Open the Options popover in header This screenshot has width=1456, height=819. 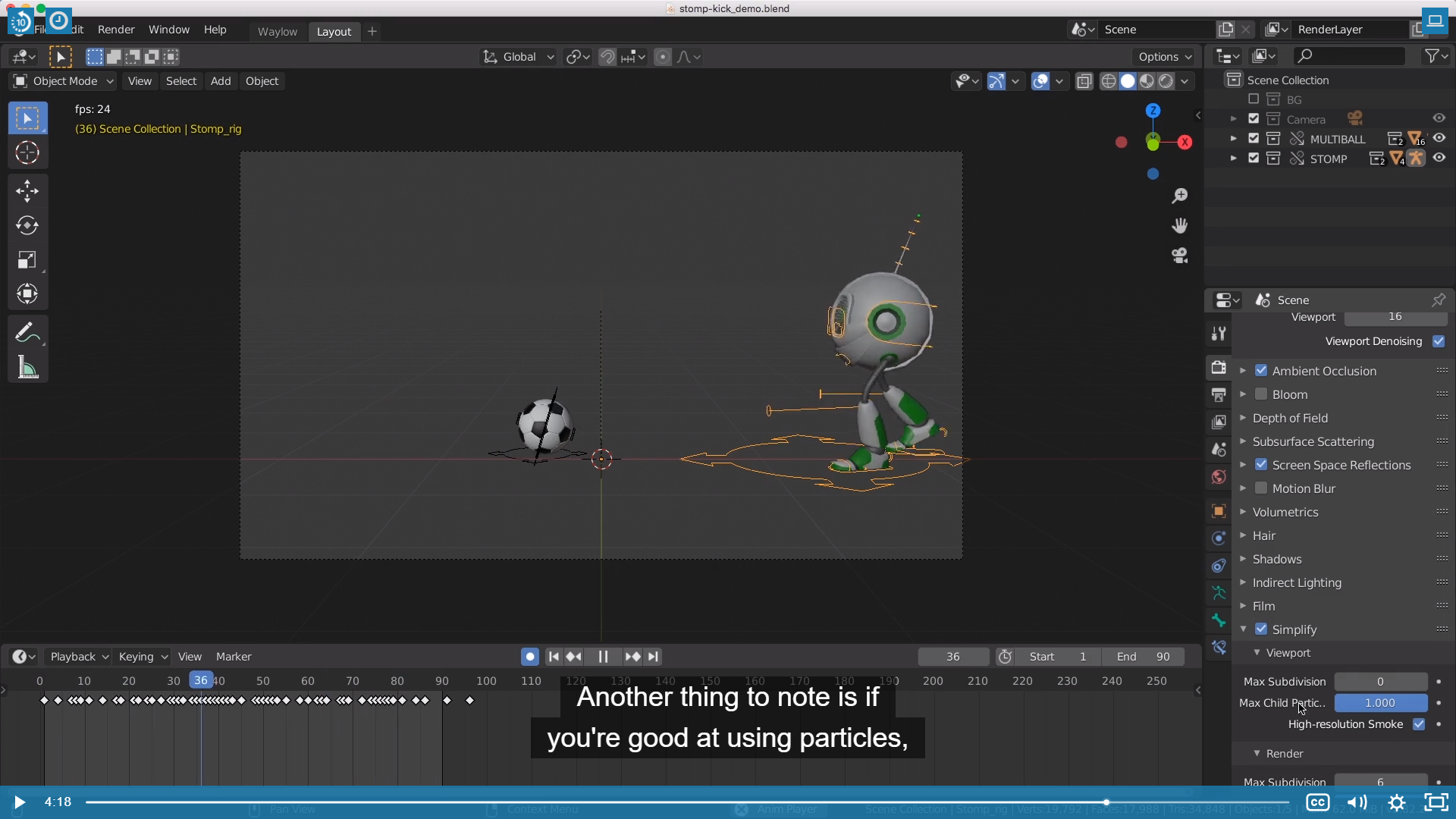point(1164,57)
